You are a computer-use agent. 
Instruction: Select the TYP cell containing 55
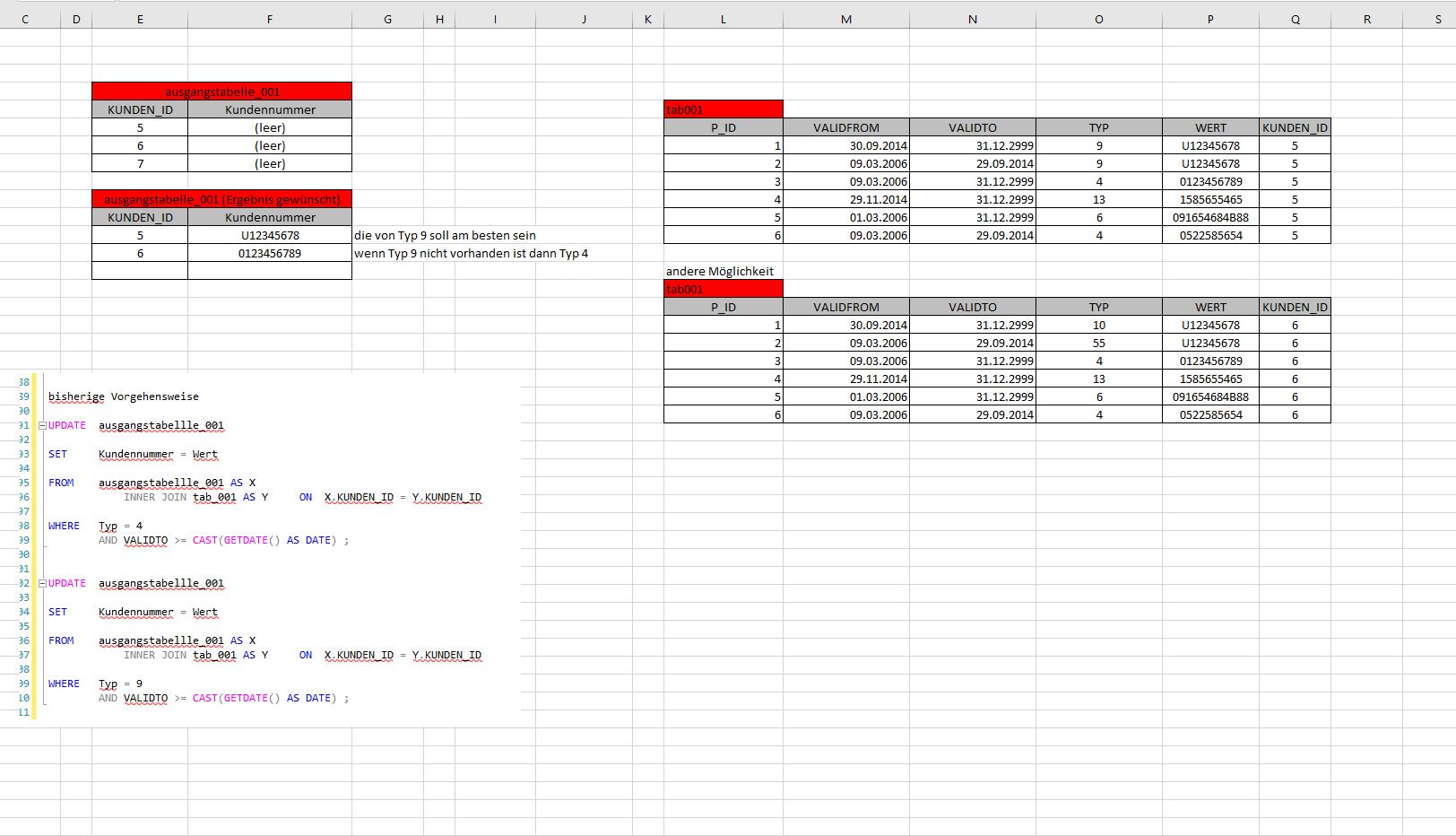click(x=1098, y=343)
